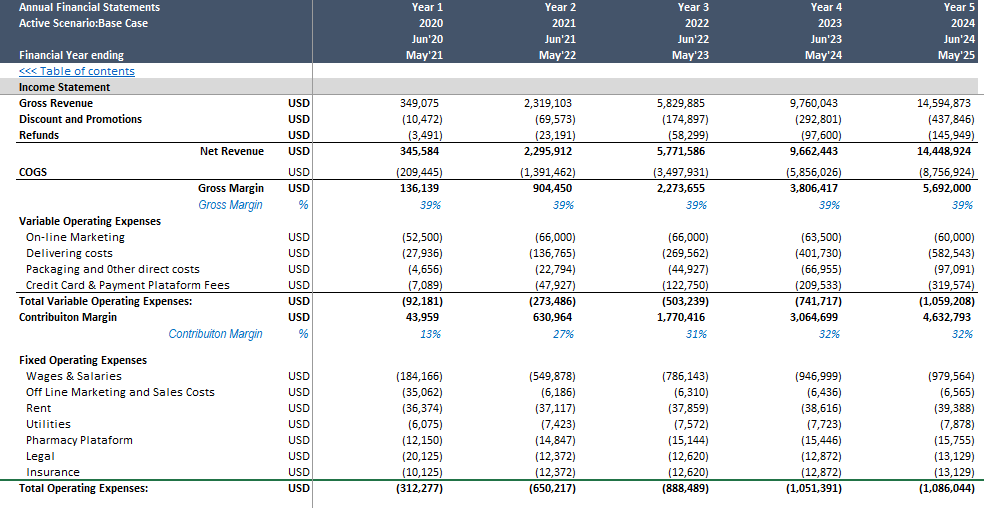Click Active Scenario:Base Case header cell

pos(83,23)
